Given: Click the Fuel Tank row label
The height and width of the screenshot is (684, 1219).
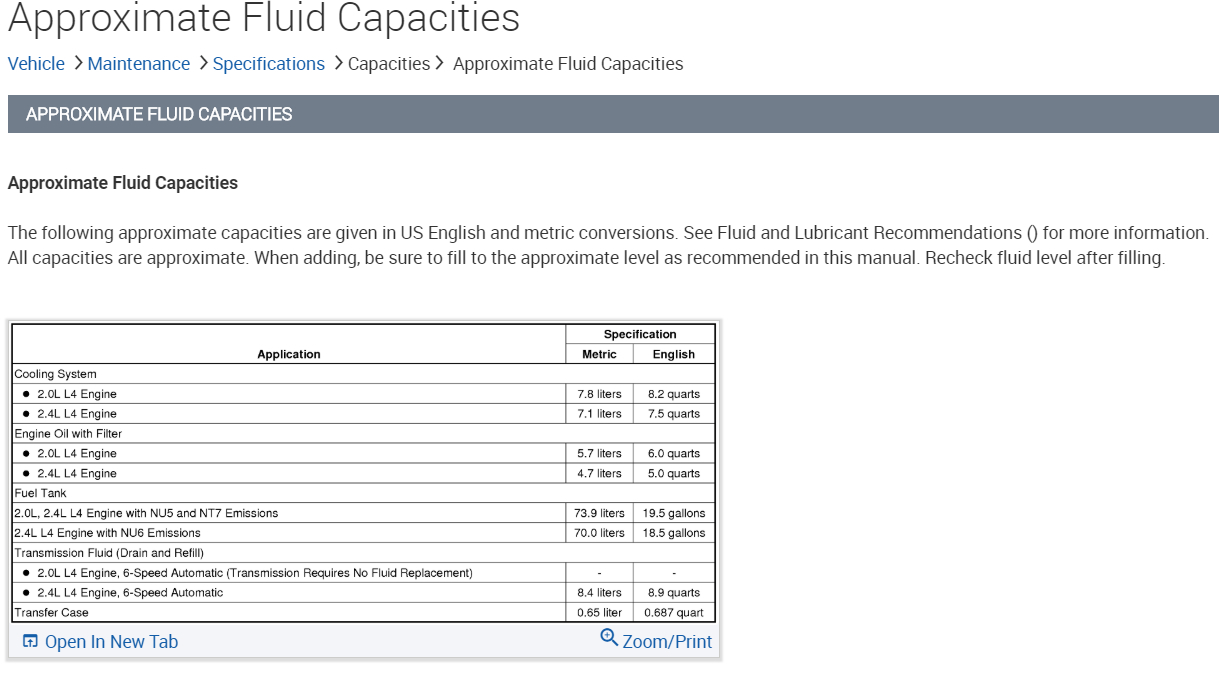Looking at the screenshot, I should (40, 493).
